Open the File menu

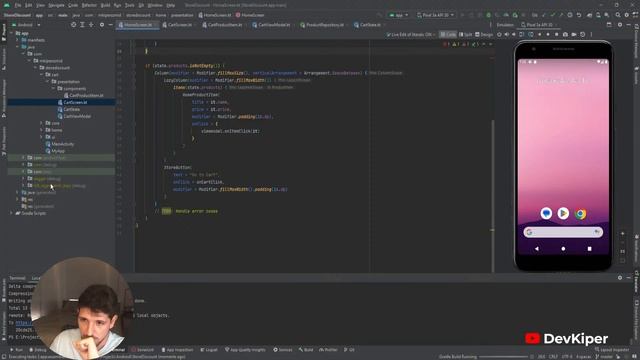click(18, 5)
